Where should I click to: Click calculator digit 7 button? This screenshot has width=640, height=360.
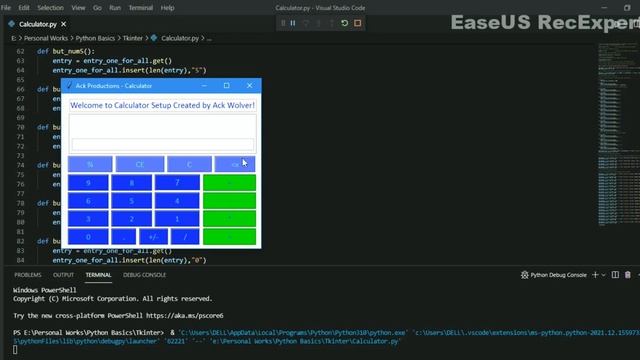(x=177, y=183)
